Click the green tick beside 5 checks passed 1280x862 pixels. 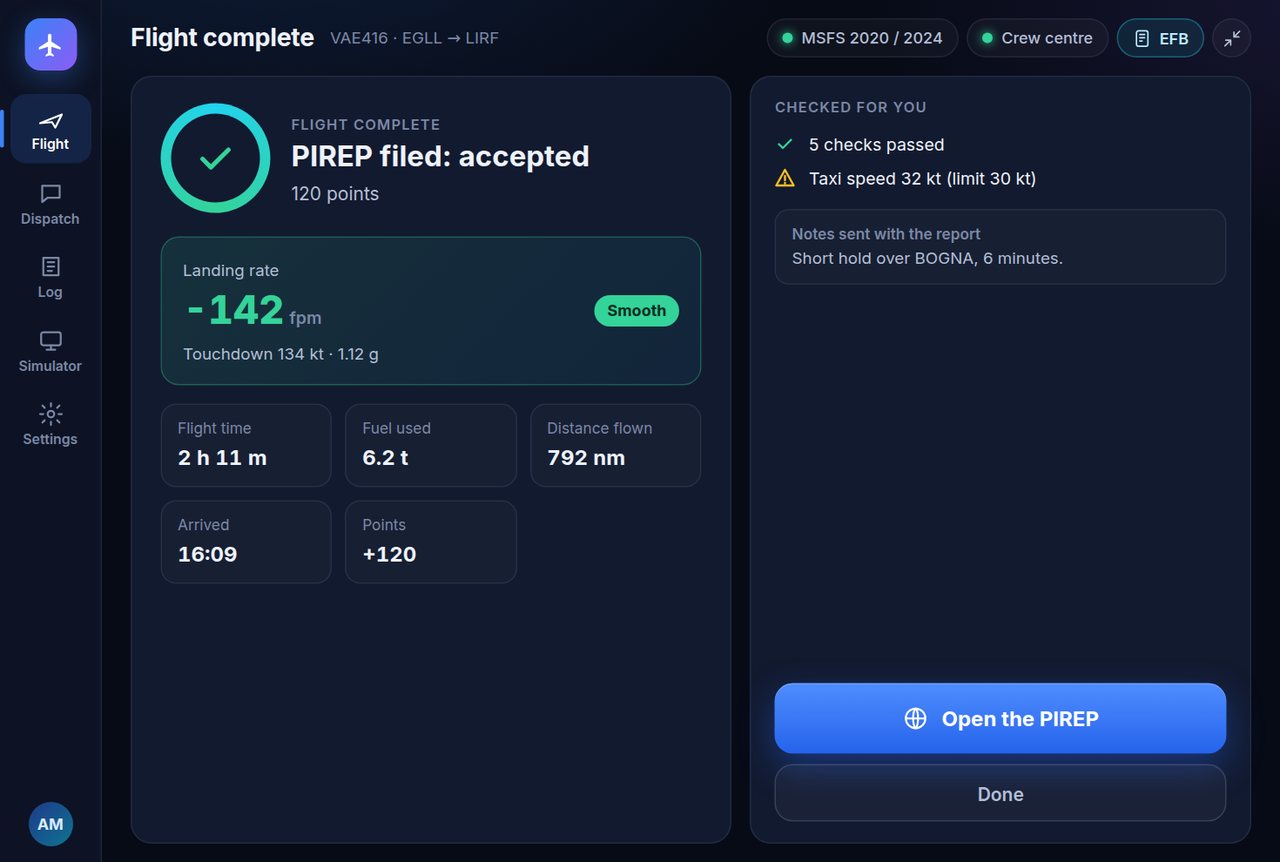pos(785,144)
